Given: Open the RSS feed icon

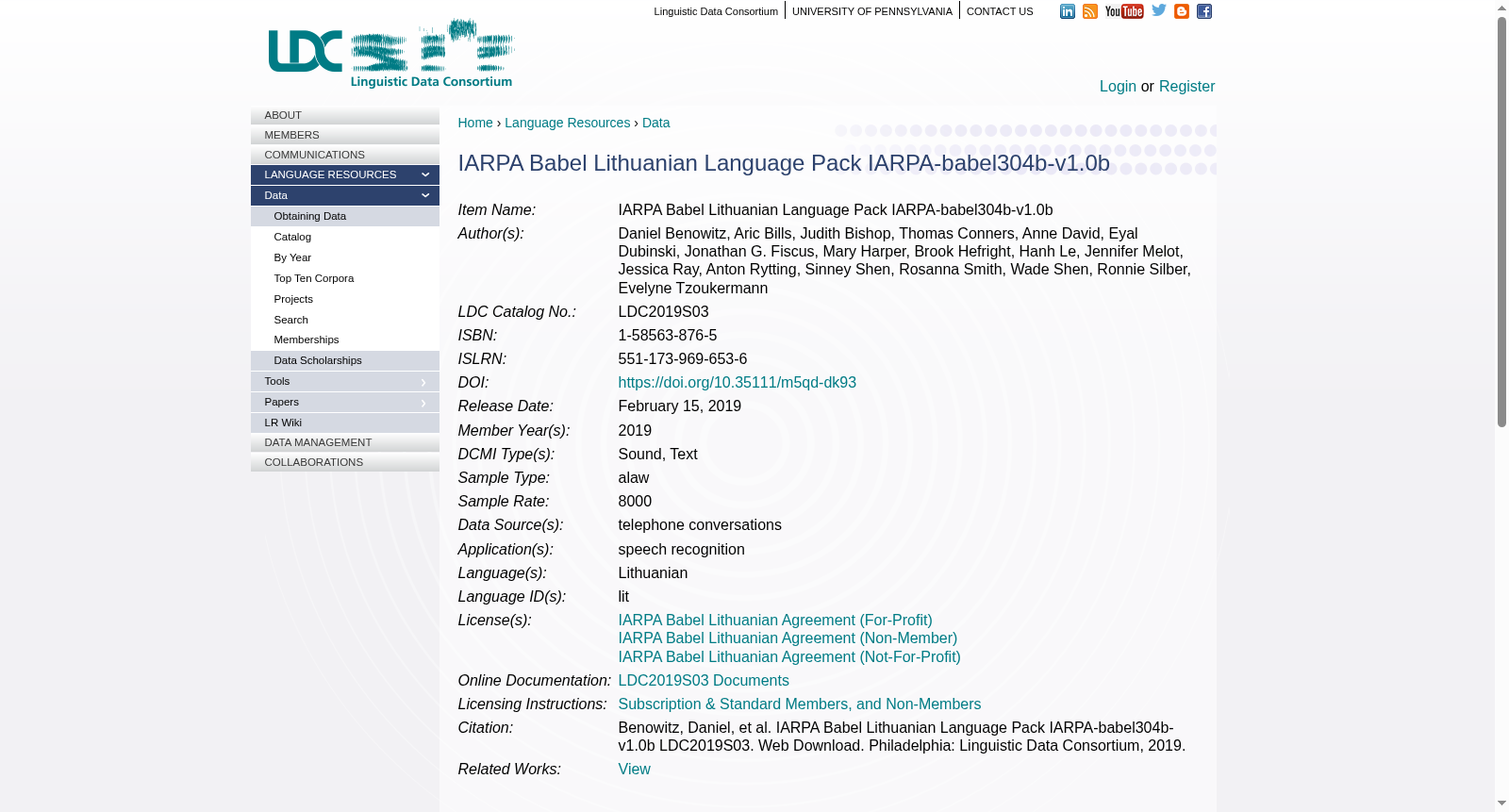Looking at the screenshot, I should click(x=1090, y=11).
